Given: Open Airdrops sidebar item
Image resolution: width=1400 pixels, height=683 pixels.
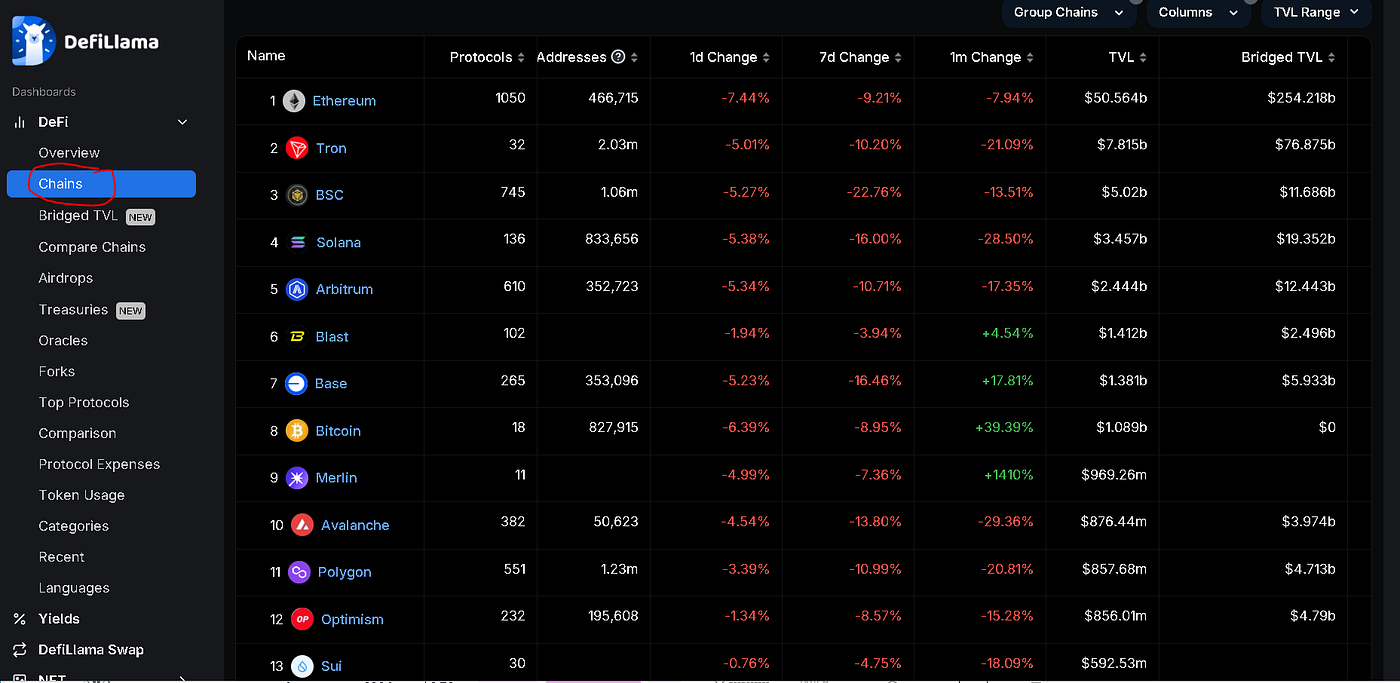Looking at the screenshot, I should pyautogui.click(x=65, y=278).
